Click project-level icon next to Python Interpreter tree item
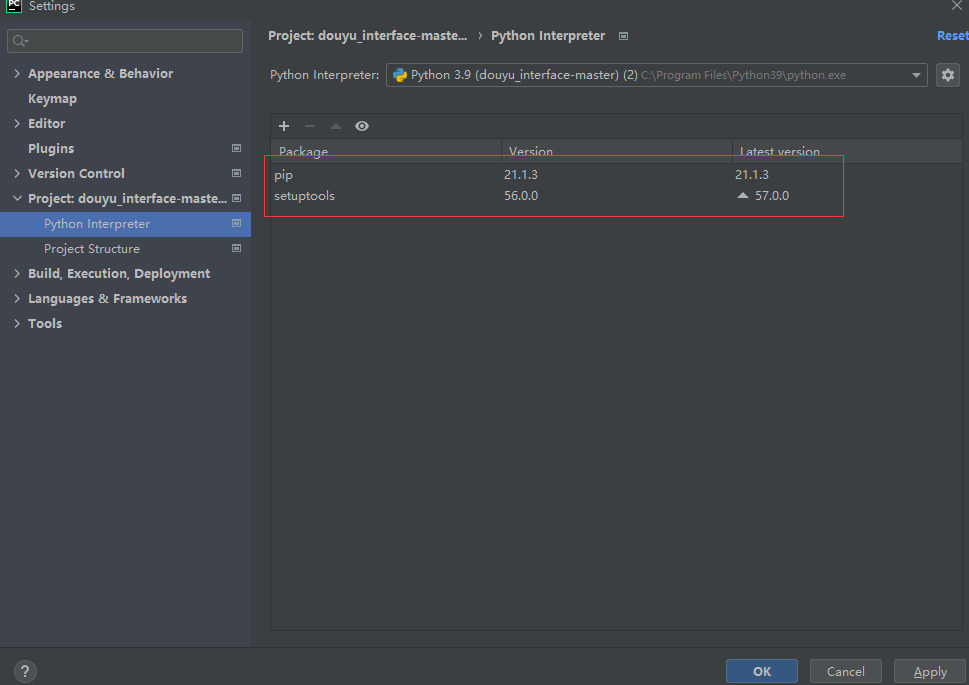The image size is (969, 685). coord(236,223)
